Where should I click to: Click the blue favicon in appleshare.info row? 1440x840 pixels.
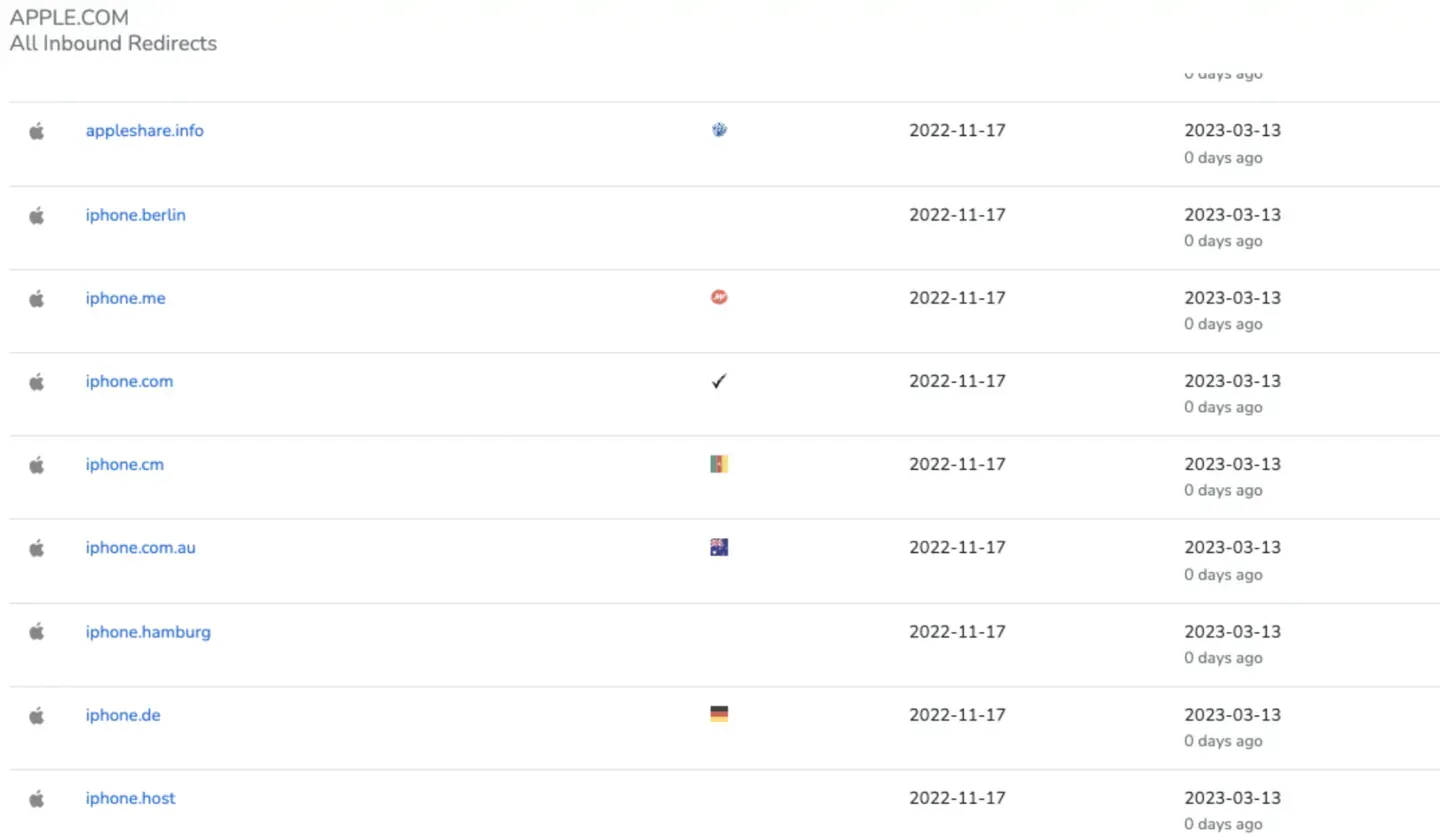(x=719, y=130)
